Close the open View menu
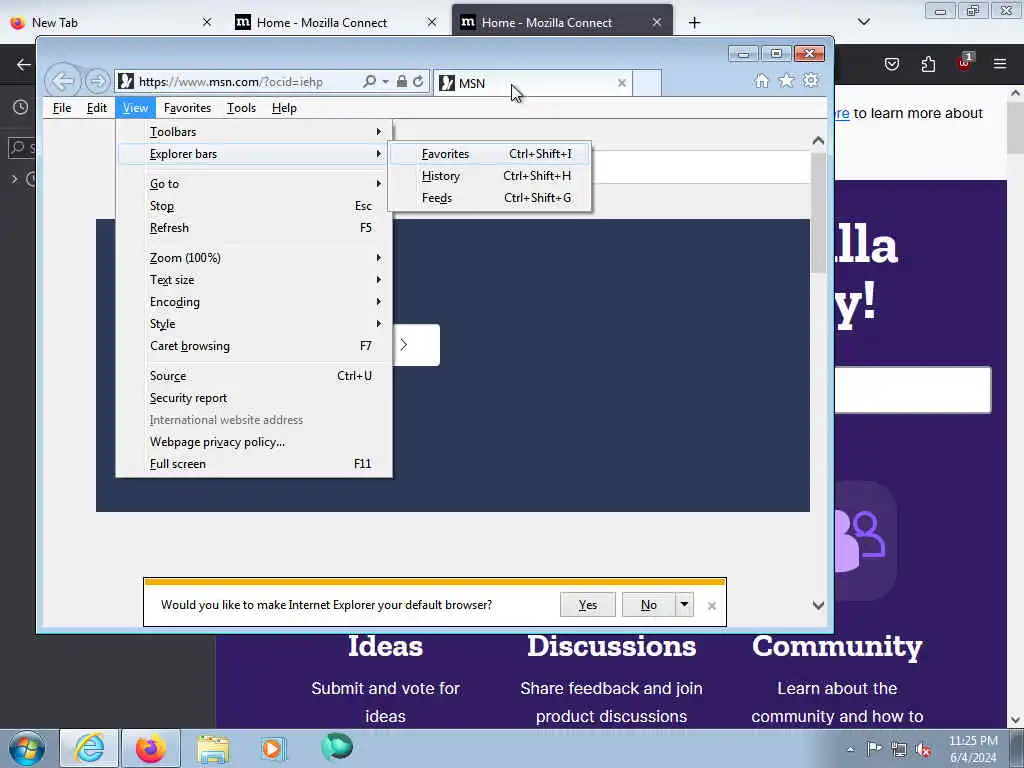 tap(135, 108)
